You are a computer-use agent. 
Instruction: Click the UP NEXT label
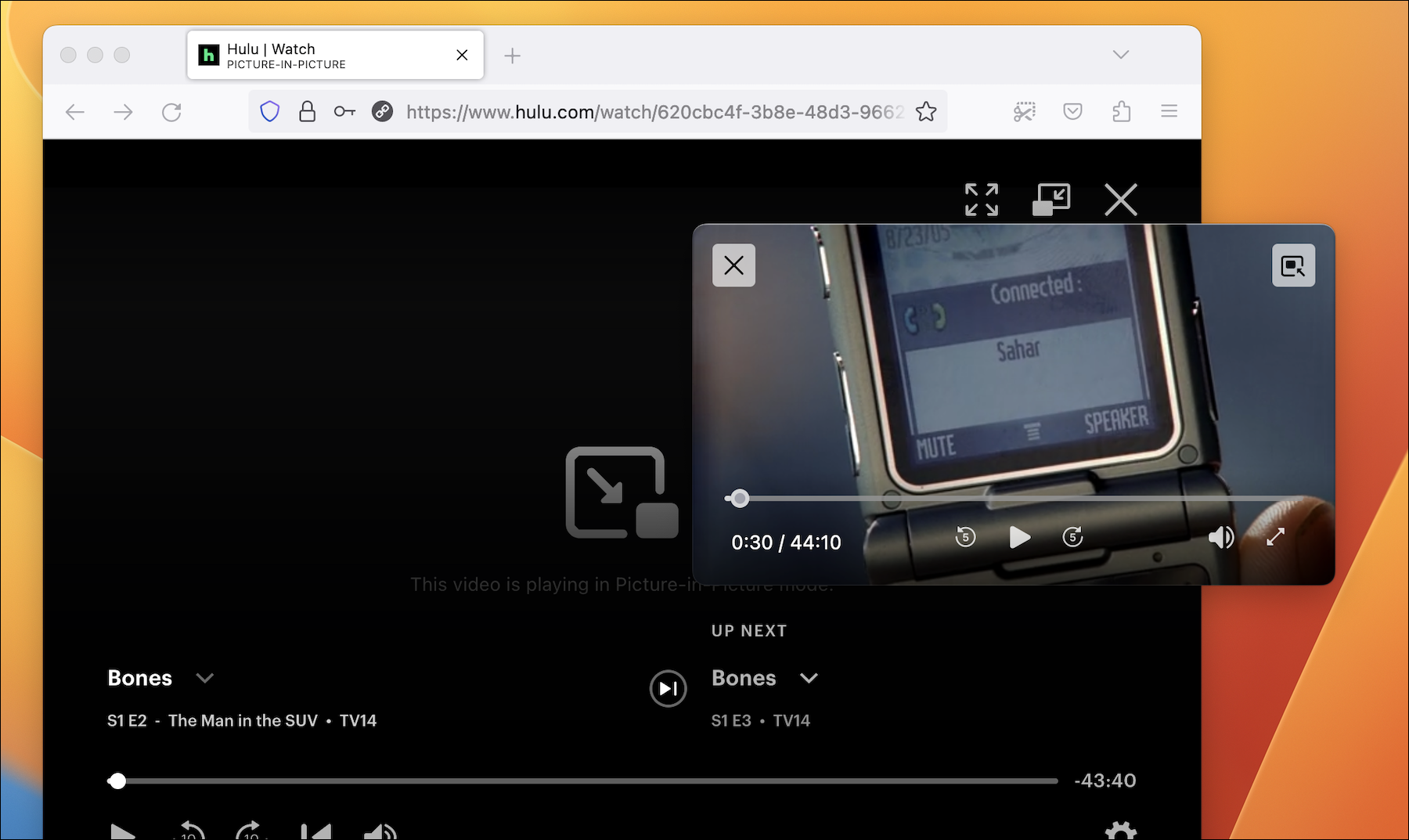[x=749, y=631]
